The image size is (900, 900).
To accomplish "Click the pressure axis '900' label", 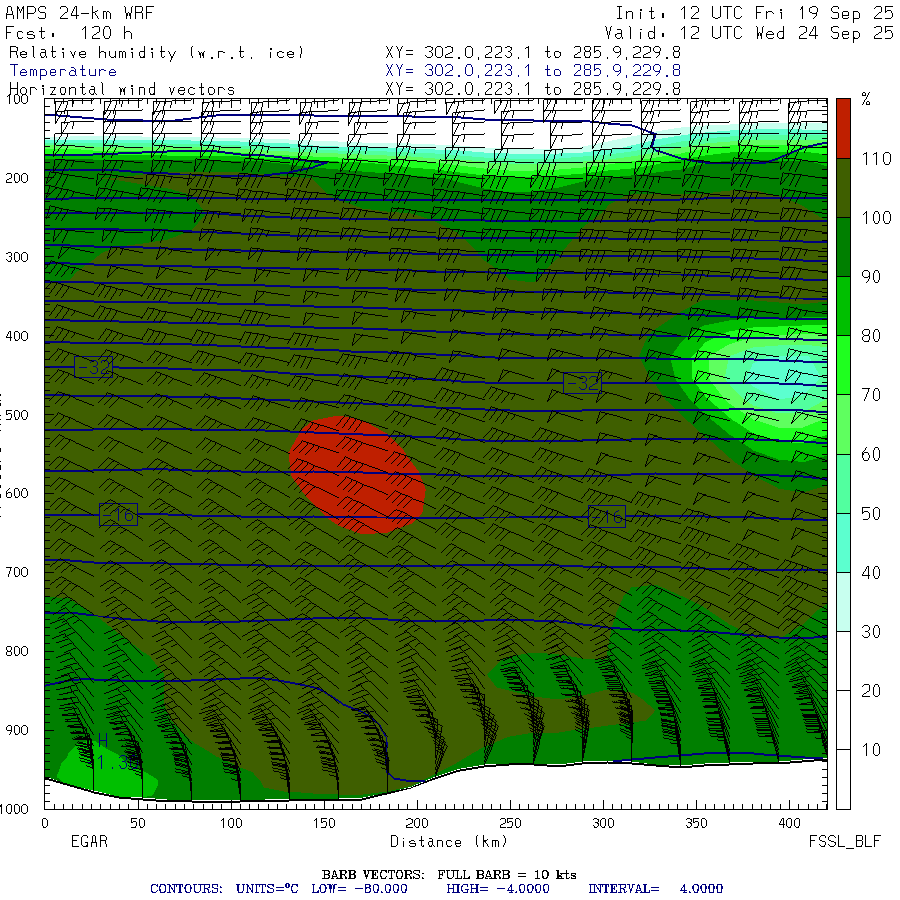I will [x=17, y=730].
